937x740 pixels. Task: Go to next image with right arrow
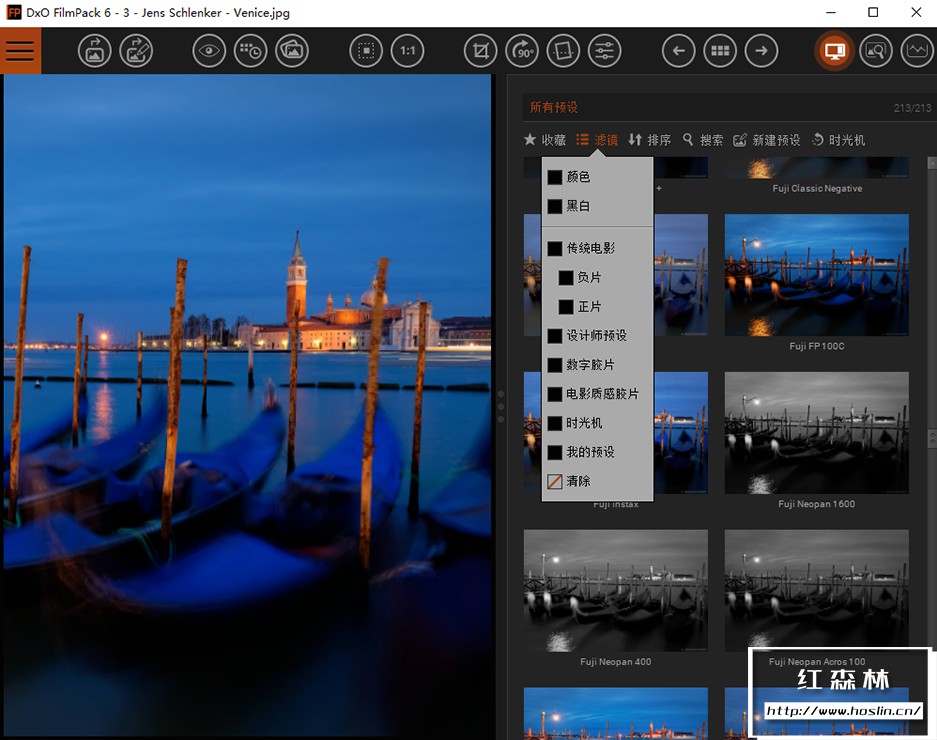761,51
